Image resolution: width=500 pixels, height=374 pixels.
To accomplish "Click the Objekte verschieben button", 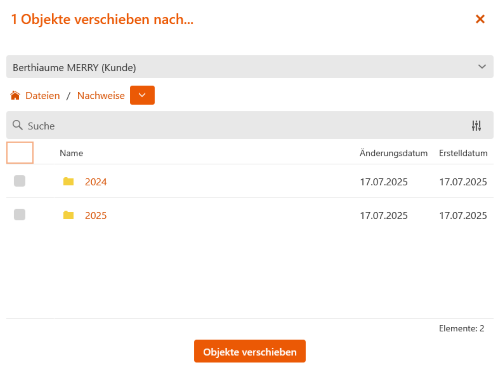I will tap(250, 351).
